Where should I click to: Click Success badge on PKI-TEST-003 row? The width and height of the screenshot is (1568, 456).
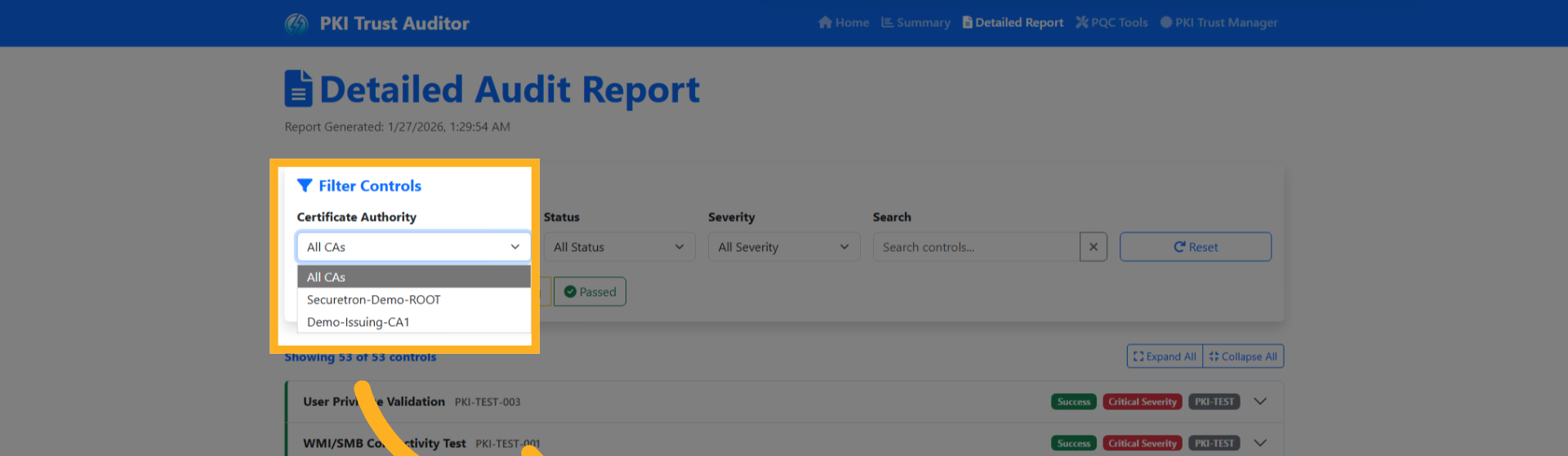(1074, 402)
